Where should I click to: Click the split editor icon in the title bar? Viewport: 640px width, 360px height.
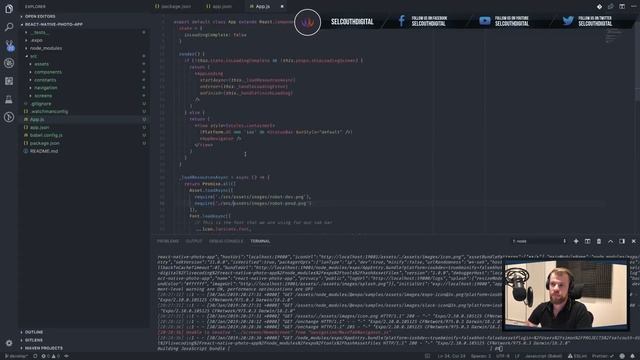(622, 7)
